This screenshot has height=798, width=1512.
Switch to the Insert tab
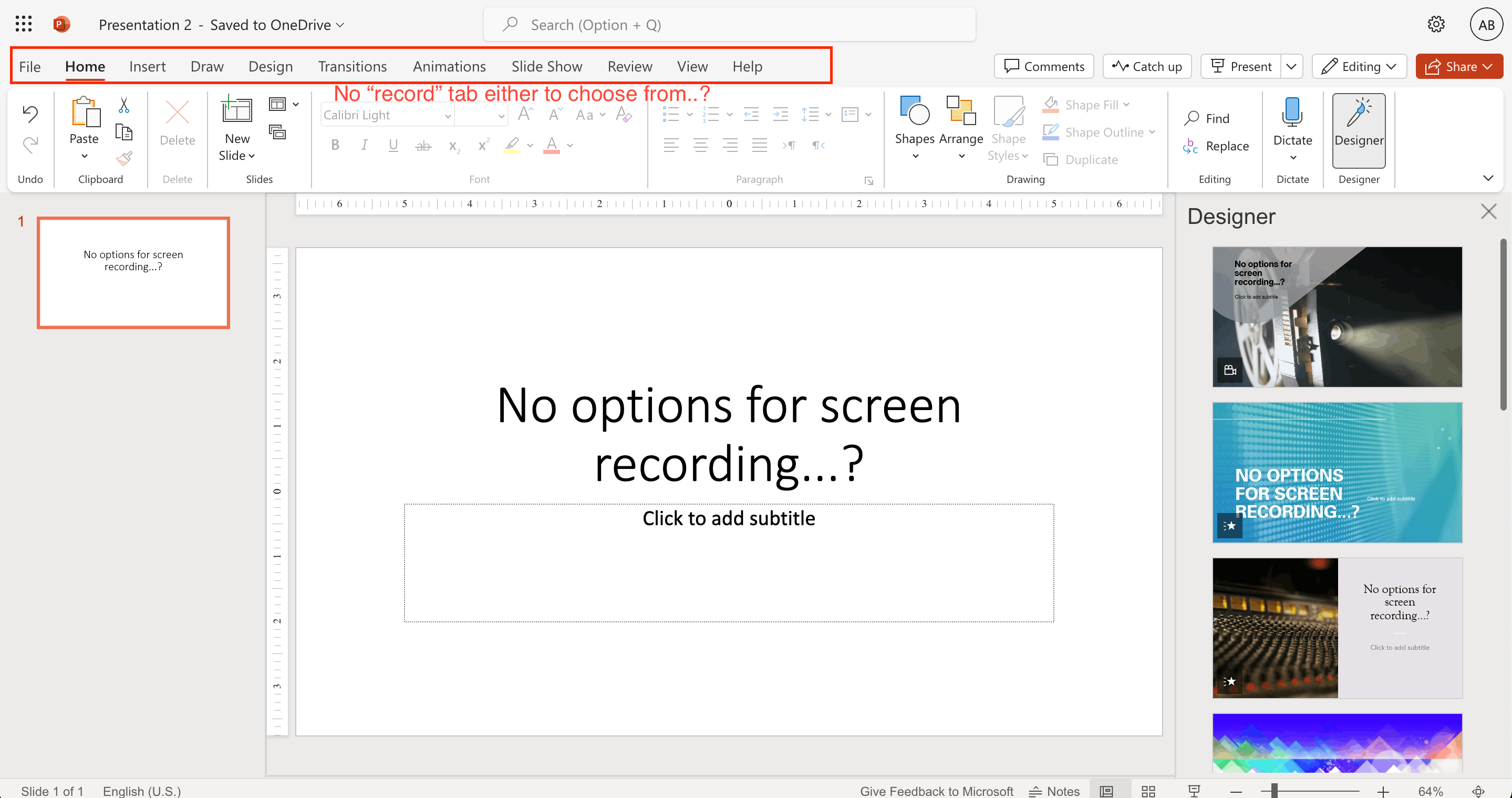(147, 66)
